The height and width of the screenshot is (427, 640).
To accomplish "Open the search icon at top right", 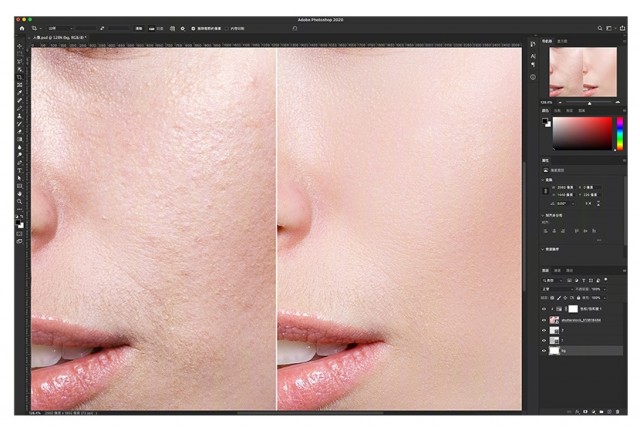I will [x=599, y=28].
